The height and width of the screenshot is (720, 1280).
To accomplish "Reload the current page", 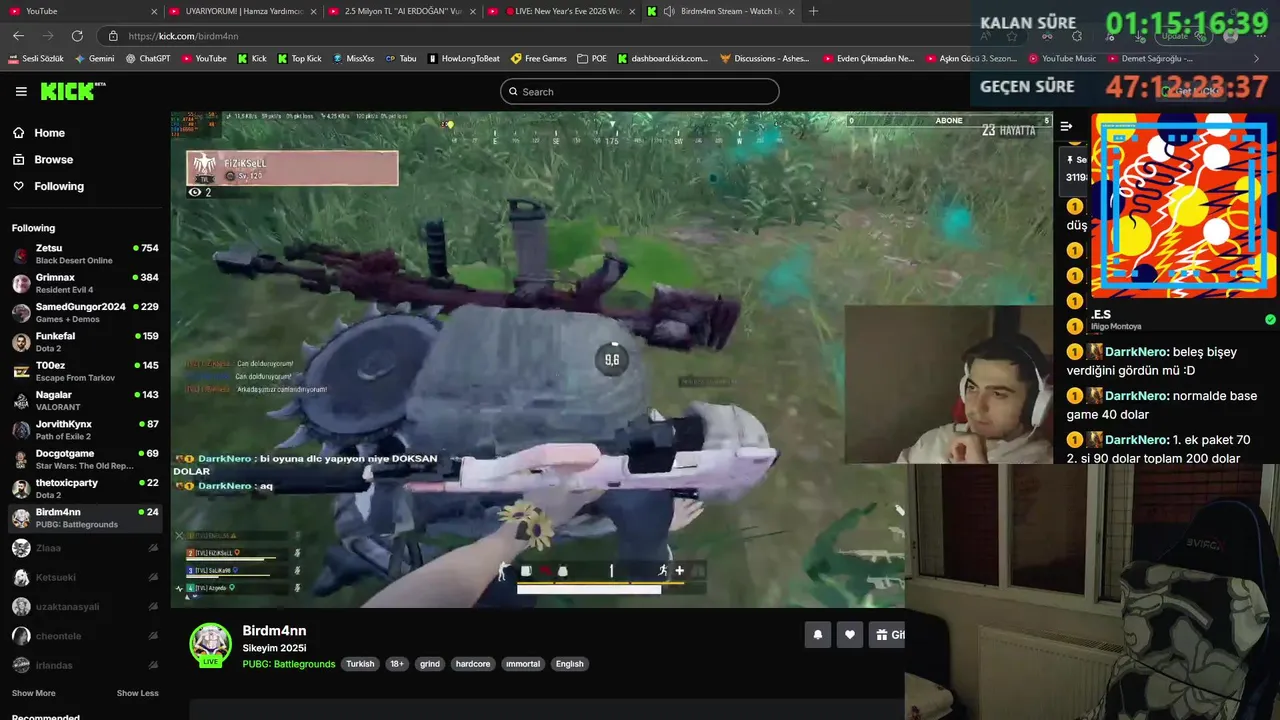I will [77, 35].
